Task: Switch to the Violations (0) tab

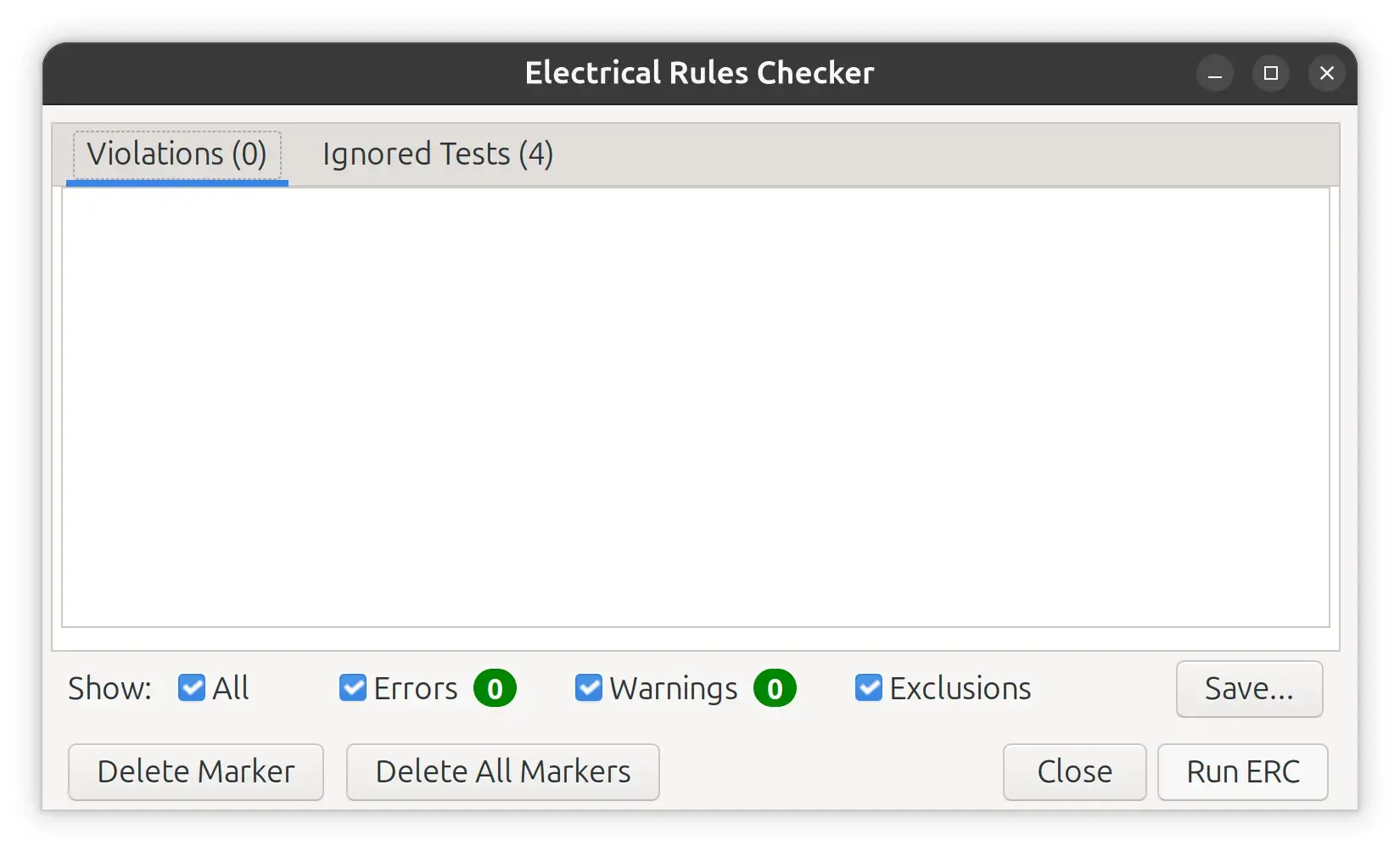Action: click(x=176, y=154)
